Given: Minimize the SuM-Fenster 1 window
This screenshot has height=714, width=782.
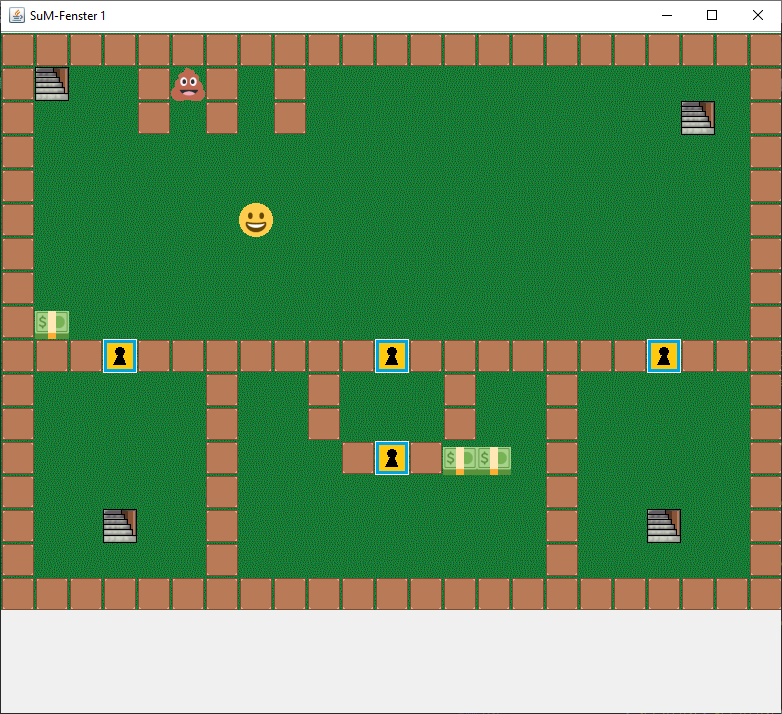Looking at the screenshot, I should (x=667, y=15).
